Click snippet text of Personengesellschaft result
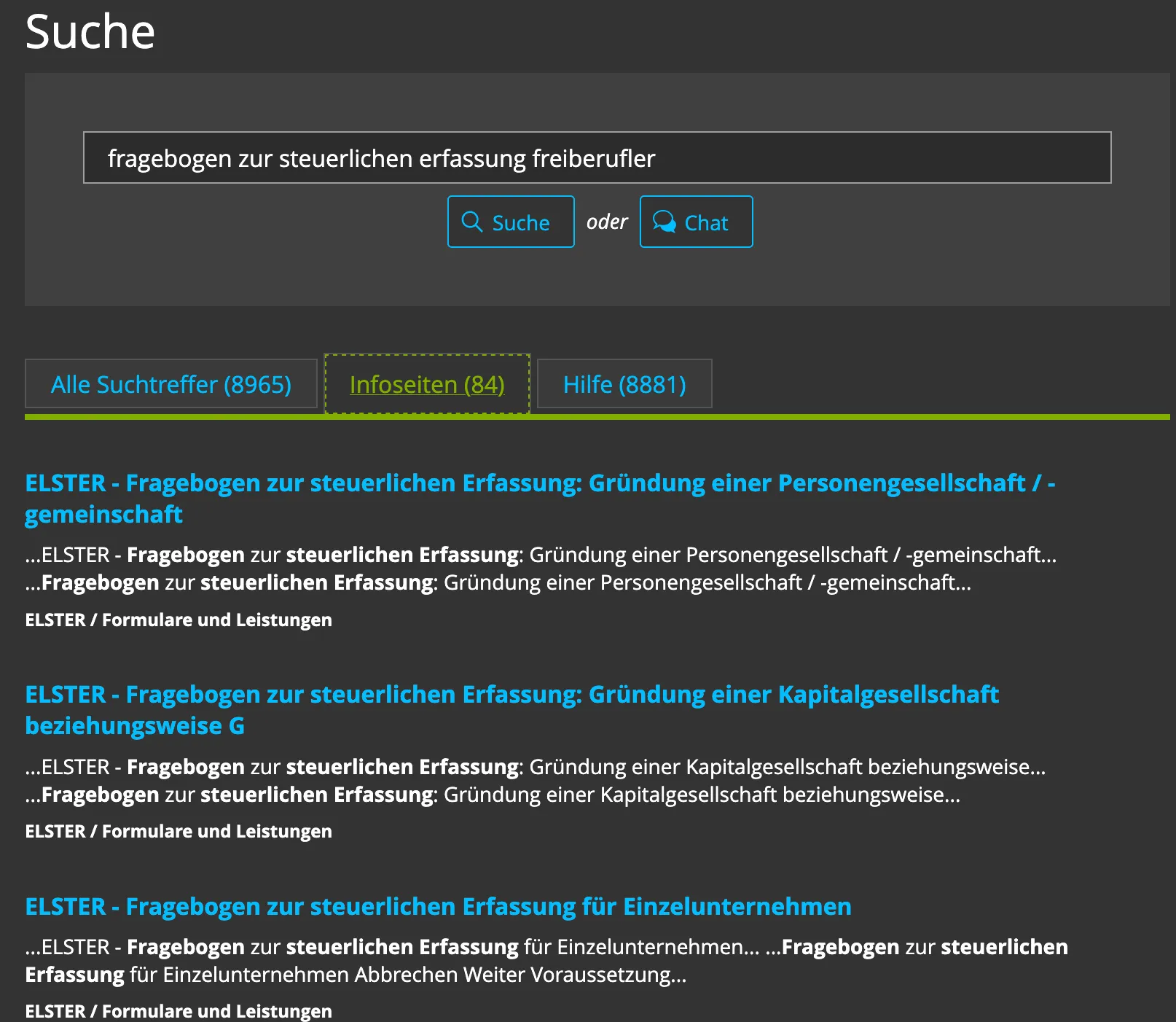Viewport: 1176px width, 1022px height. pyautogui.click(x=541, y=569)
